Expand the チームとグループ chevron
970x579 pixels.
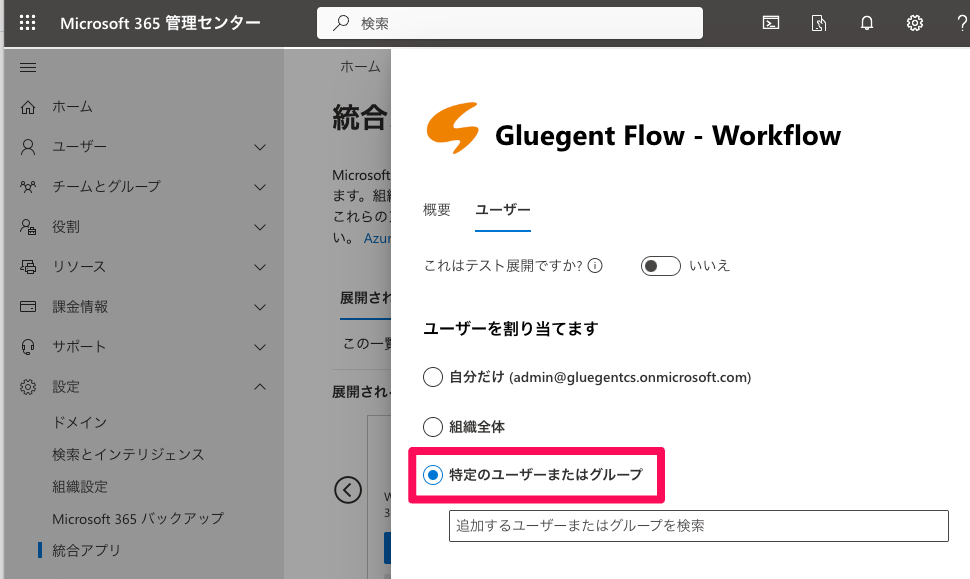(260, 187)
